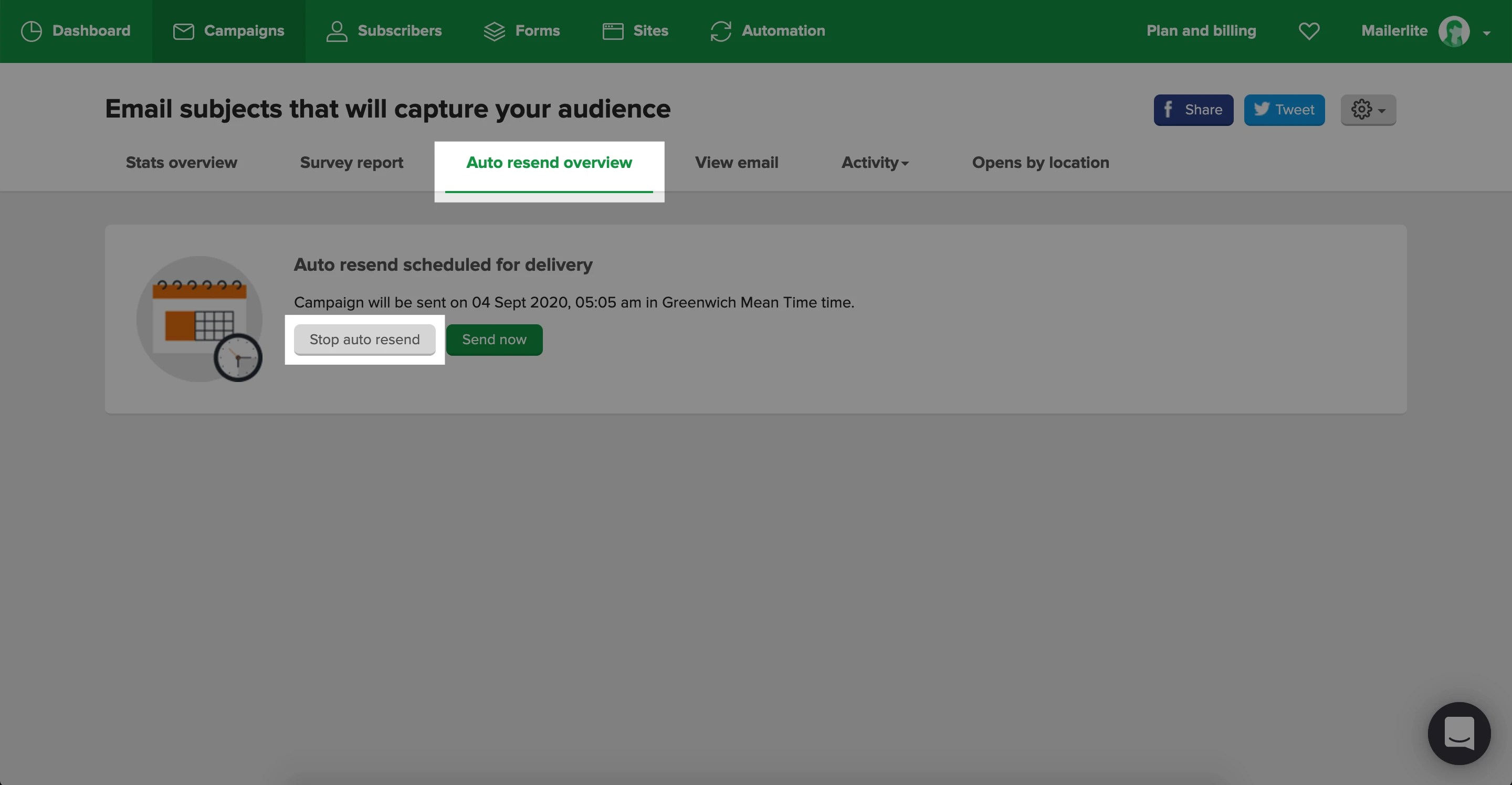Viewport: 1512px width, 785px height.
Task: Open the chat support bubble
Action: click(1458, 734)
